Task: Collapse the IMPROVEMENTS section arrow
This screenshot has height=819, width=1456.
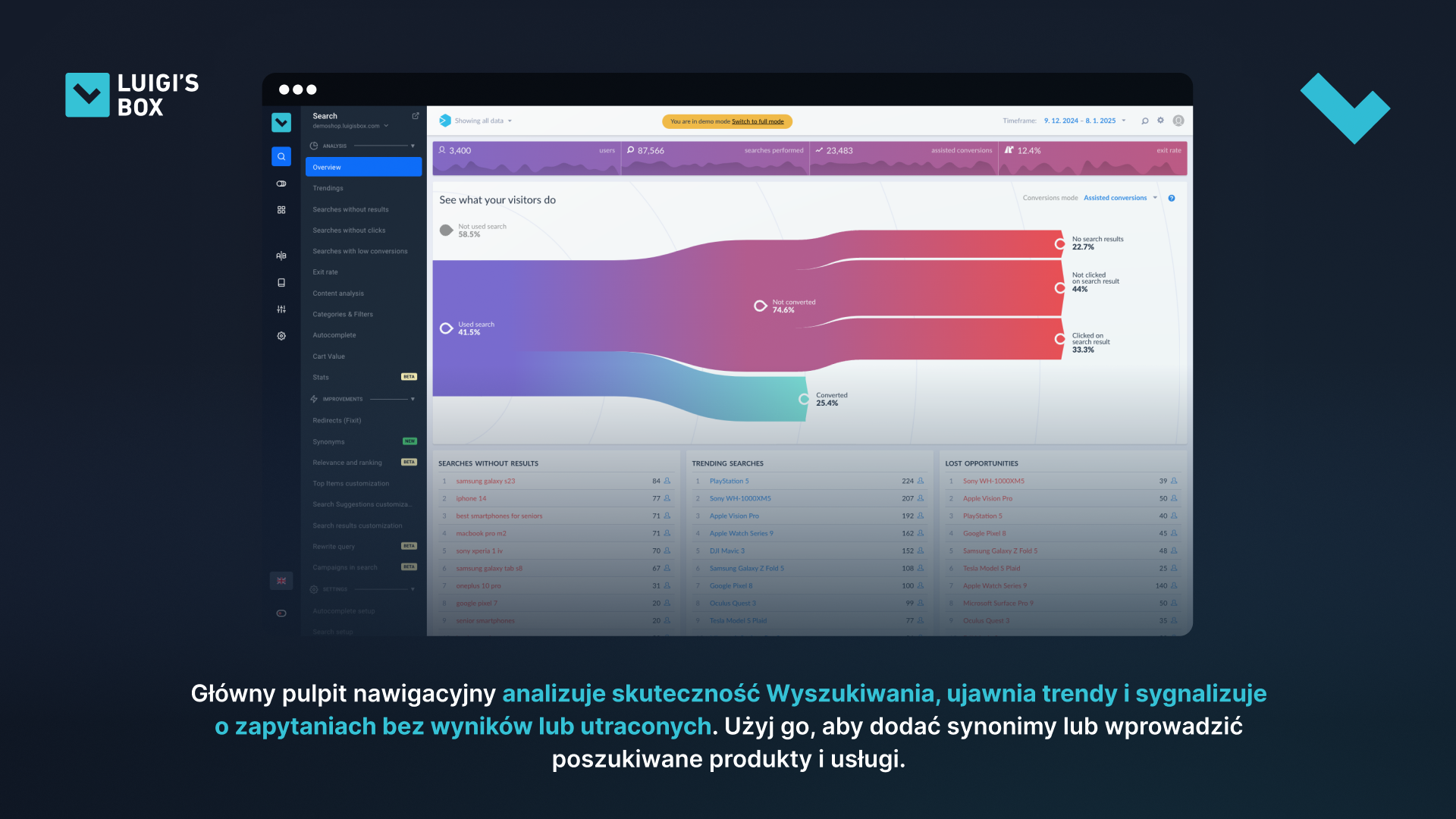Action: [x=413, y=399]
